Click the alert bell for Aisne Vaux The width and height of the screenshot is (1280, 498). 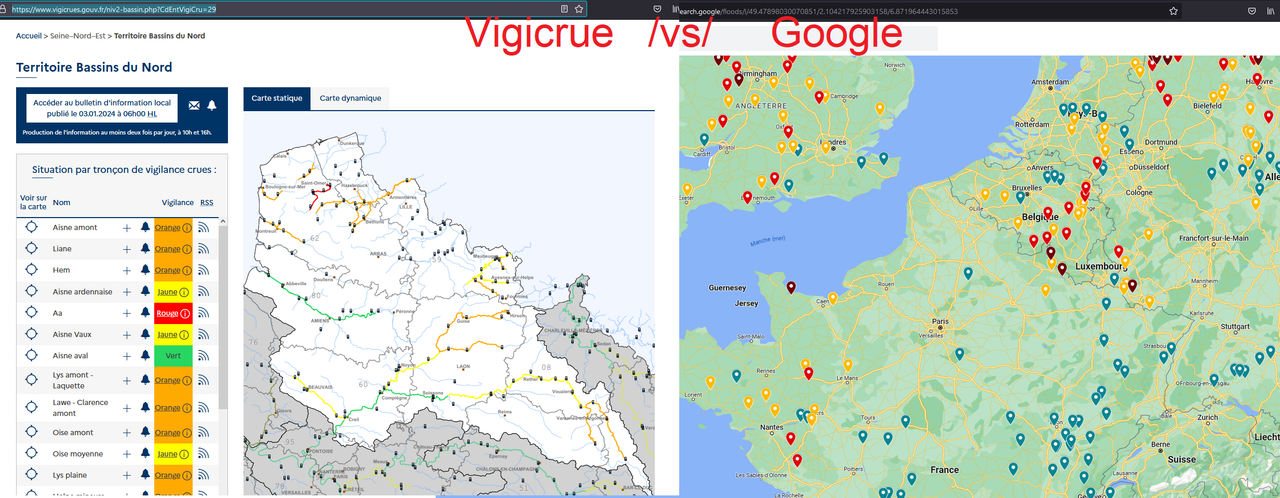tap(146, 334)
